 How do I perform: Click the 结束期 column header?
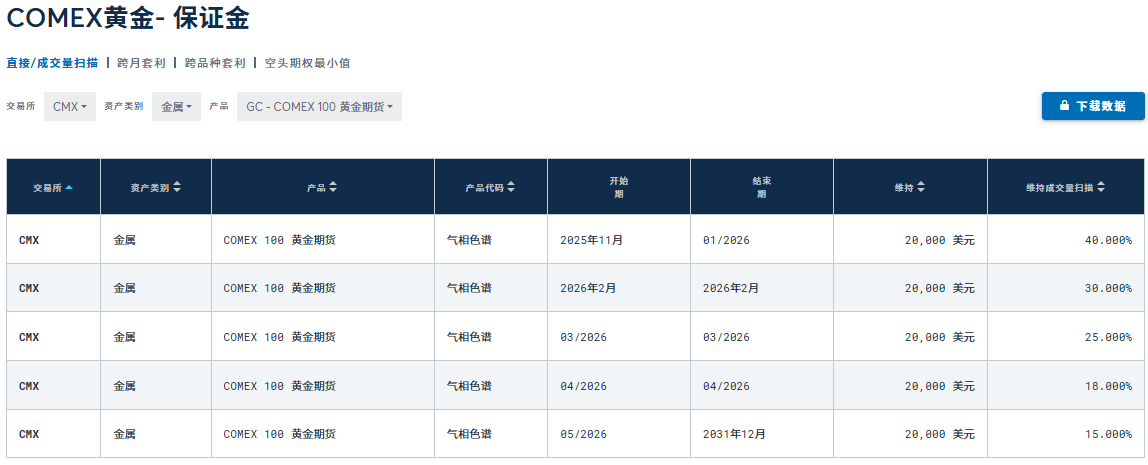click(761, 187)
